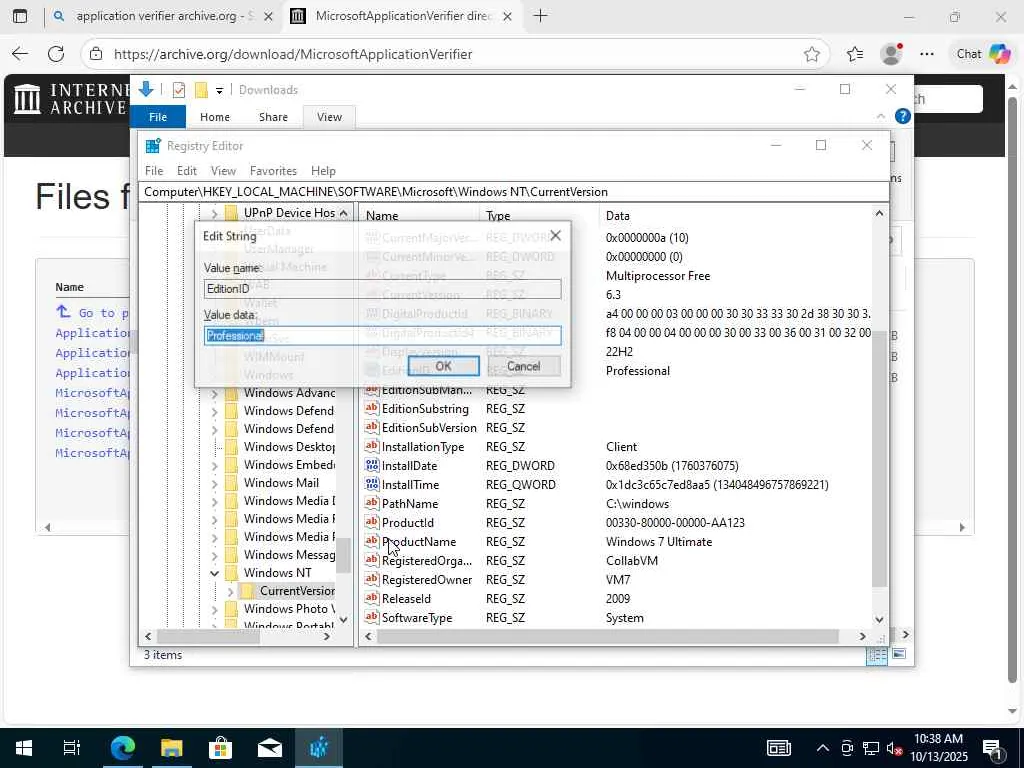Switch to the View ribbon tab
This screenshot has height=768, width=1024.
click(329, 117)
